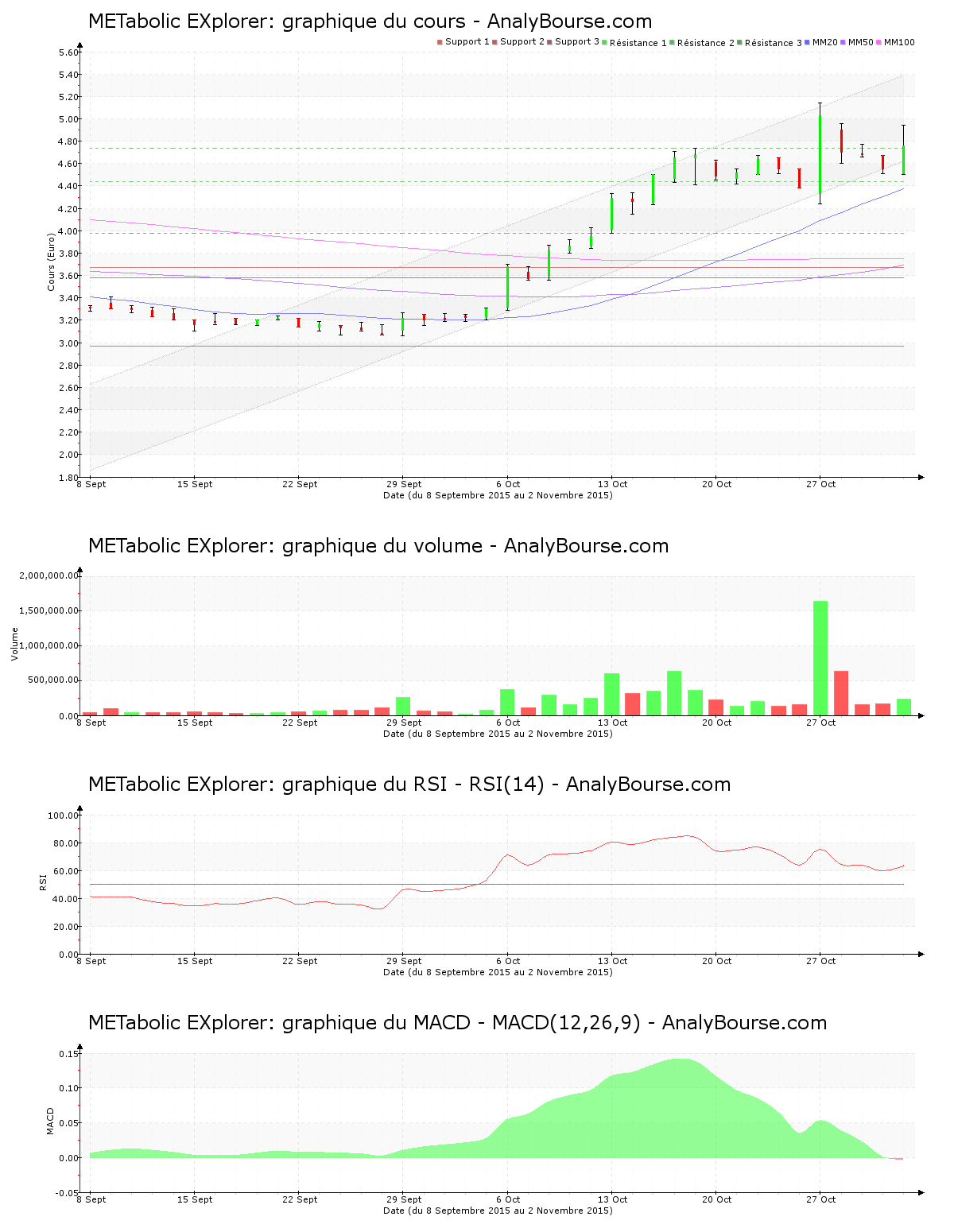
Task: Click the MM100 legend entry
Action: pos(896,42)
